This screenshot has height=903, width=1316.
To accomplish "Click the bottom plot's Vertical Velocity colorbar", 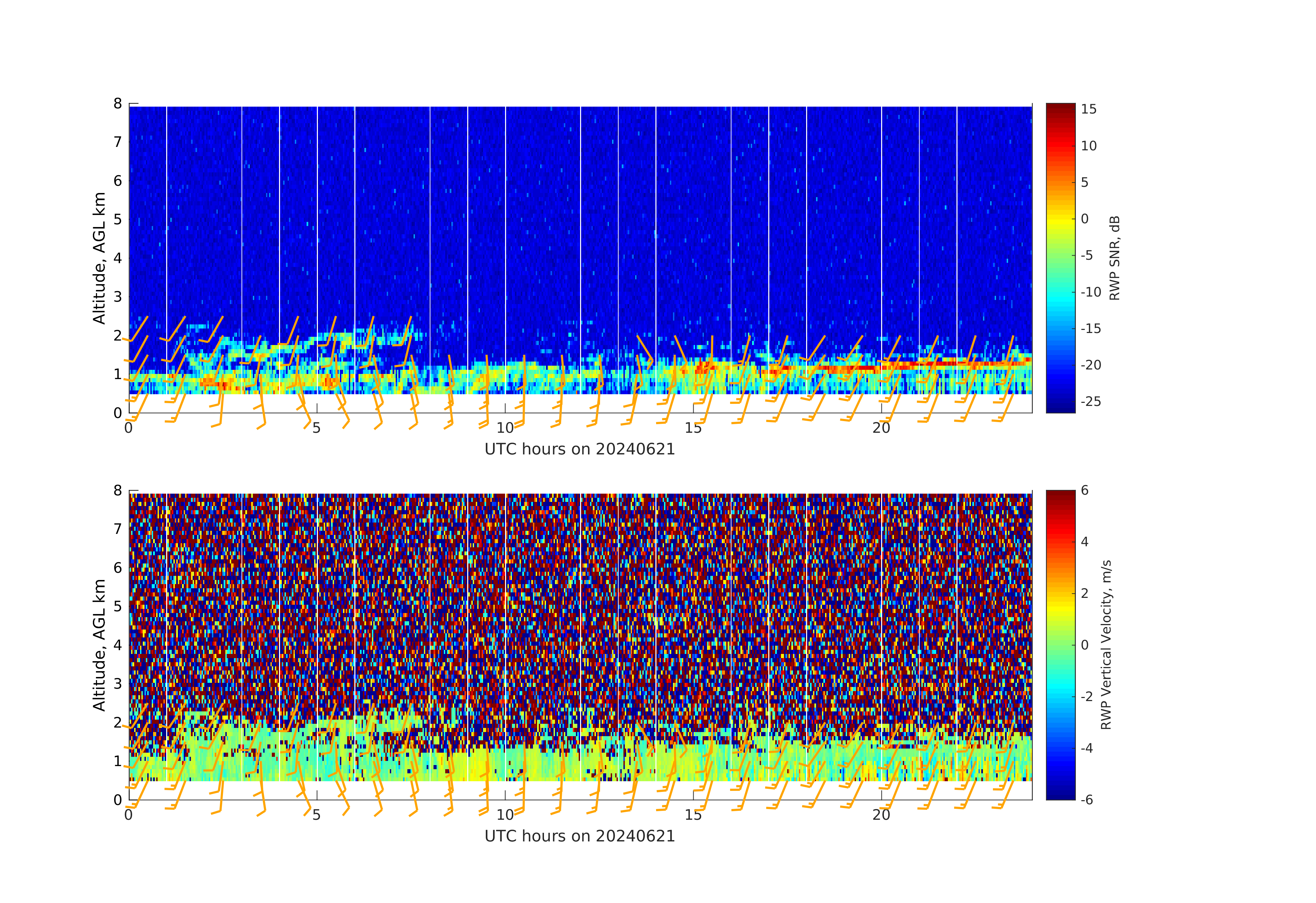I will pyautogui.click(x=1060, y=644).
